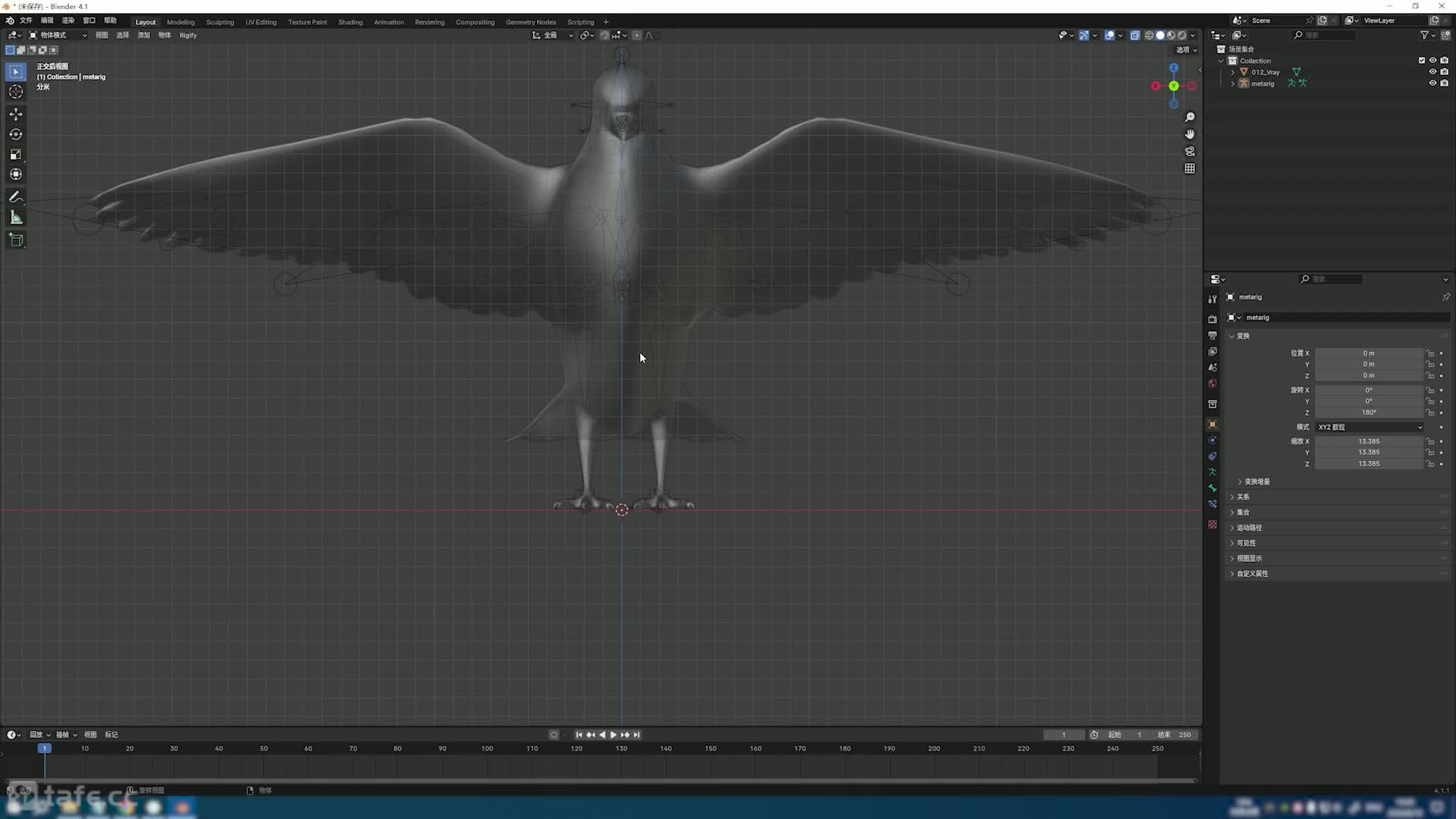
Task: Toggle X-ray display in viewport header
Action: [x=1134, y=35]
